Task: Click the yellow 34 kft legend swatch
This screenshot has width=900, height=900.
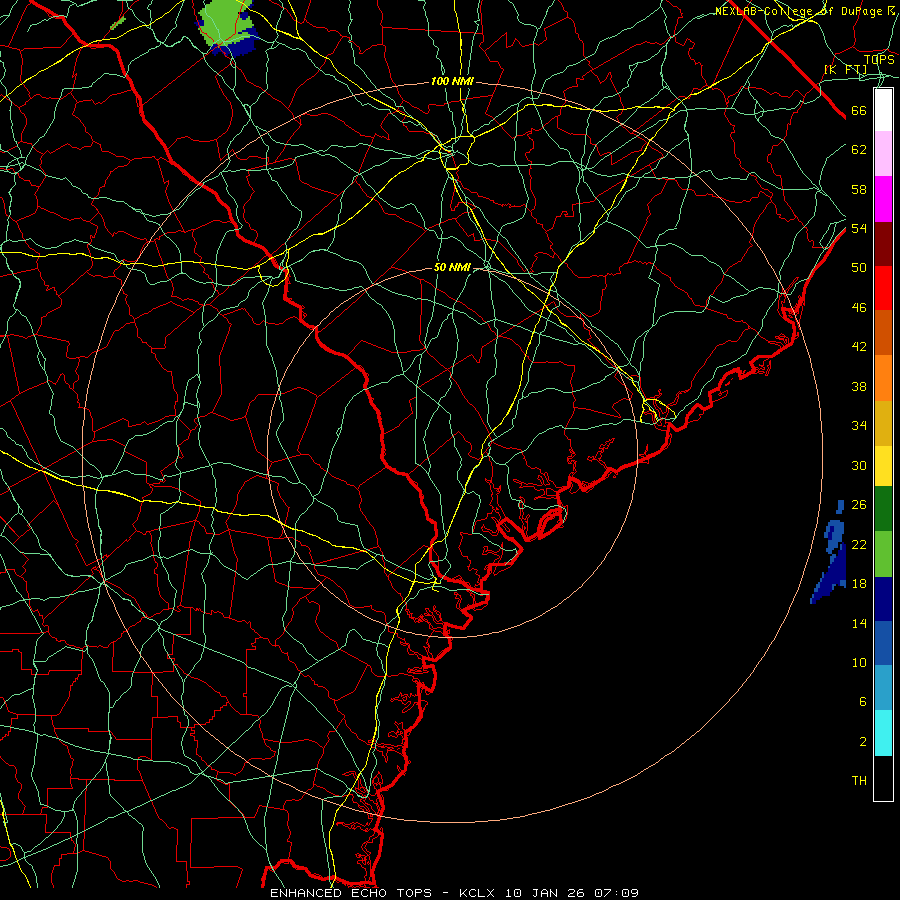Action: (x=883, y=466)
